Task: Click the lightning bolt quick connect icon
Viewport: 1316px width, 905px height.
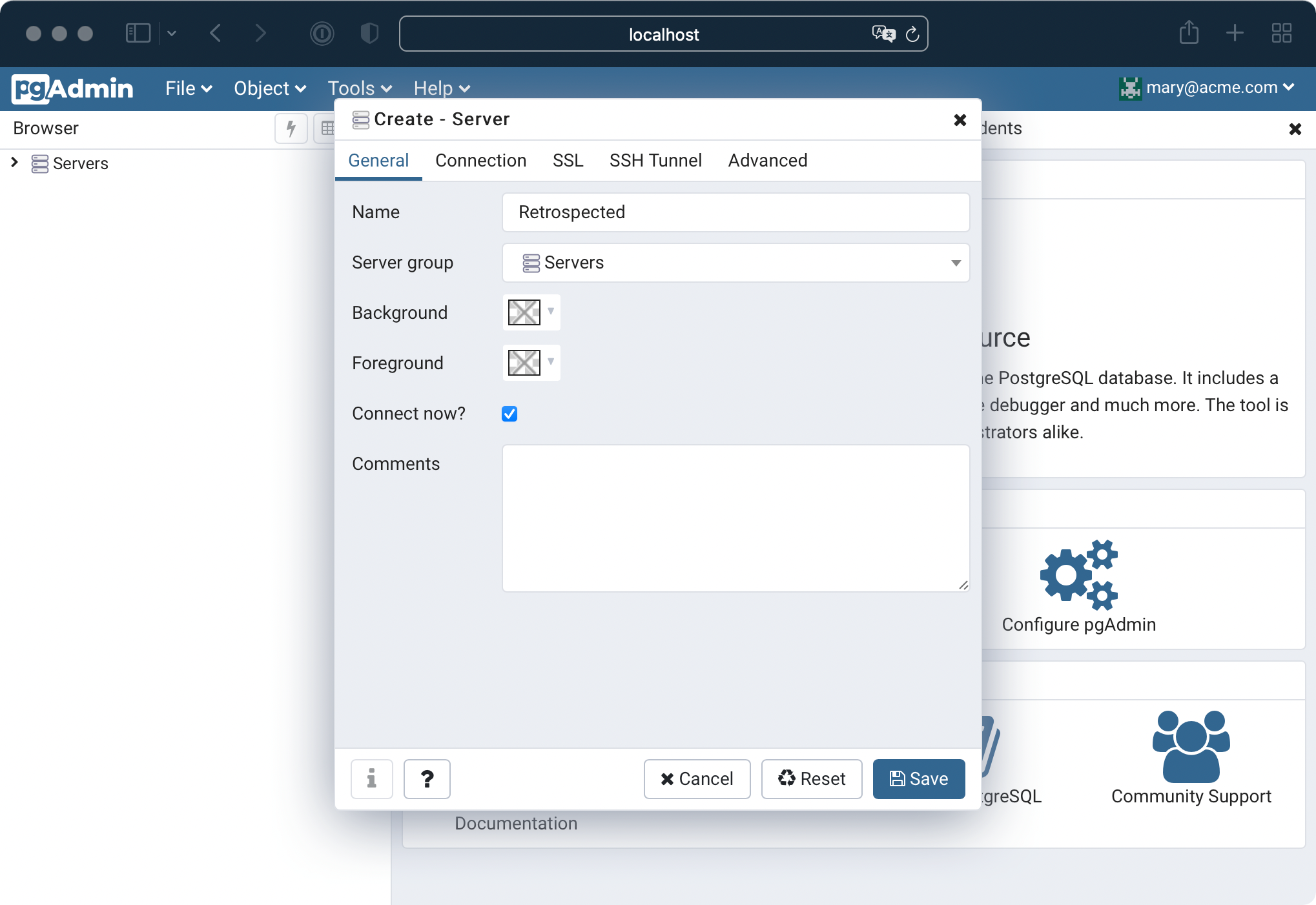Action: pyautogui.click(x=292, y=127)
